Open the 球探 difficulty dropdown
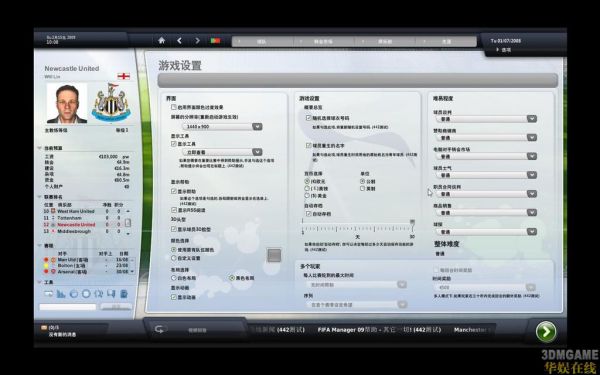 point(486,232)
